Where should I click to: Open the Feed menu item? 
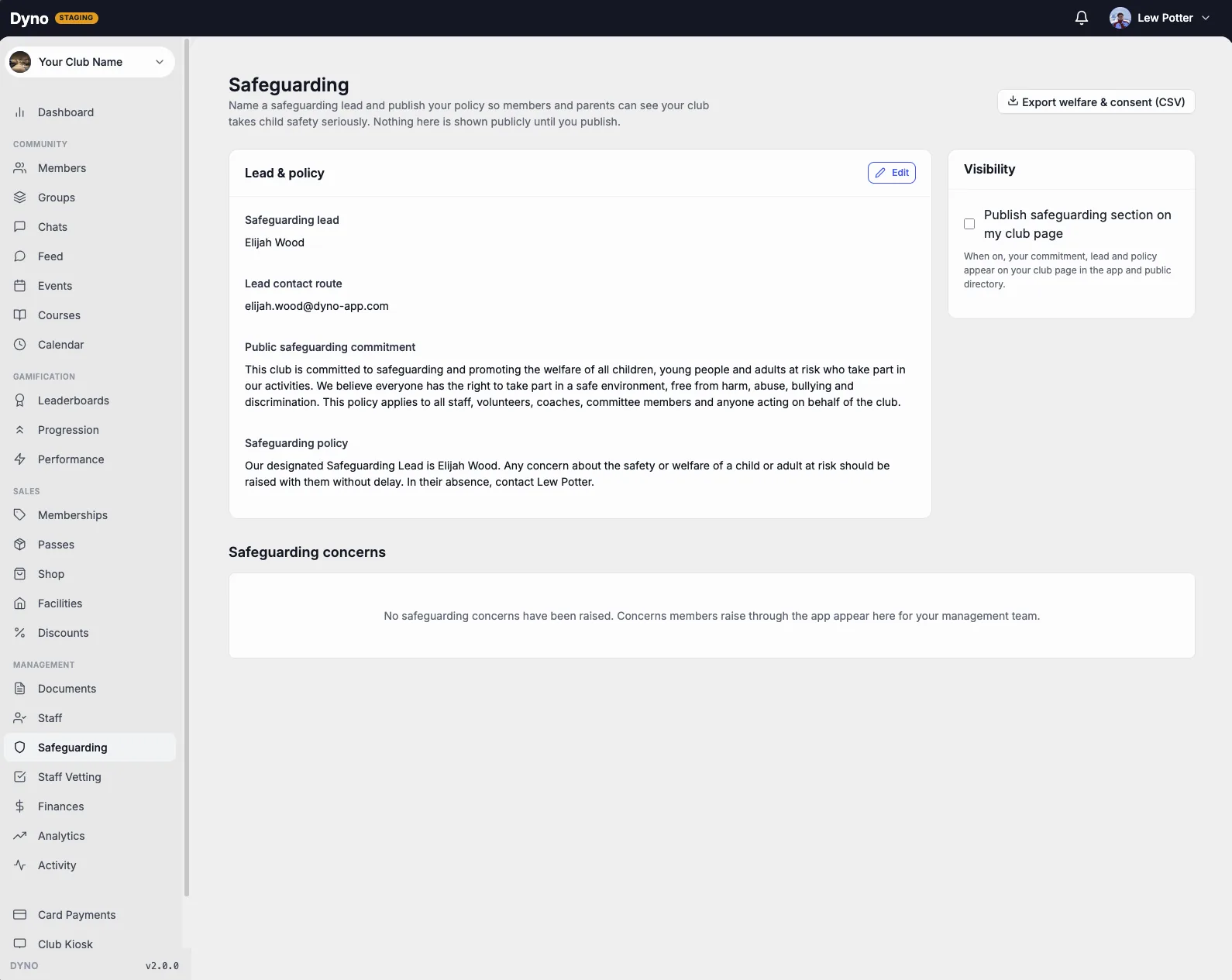pyautogui.click(x=90, y=256)
